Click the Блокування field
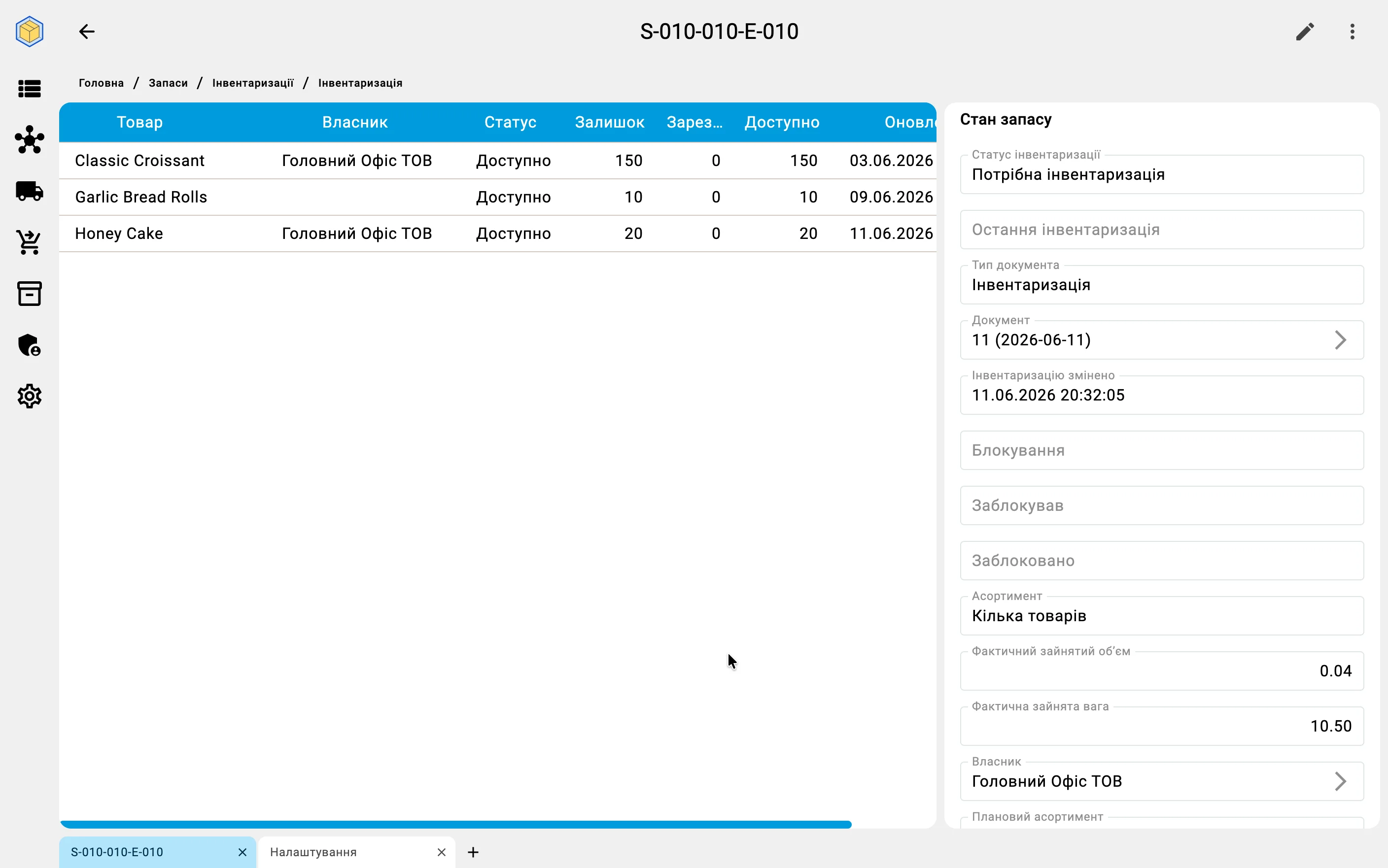The width and height of the screenshot is (1388, 868). (1161, 450)
